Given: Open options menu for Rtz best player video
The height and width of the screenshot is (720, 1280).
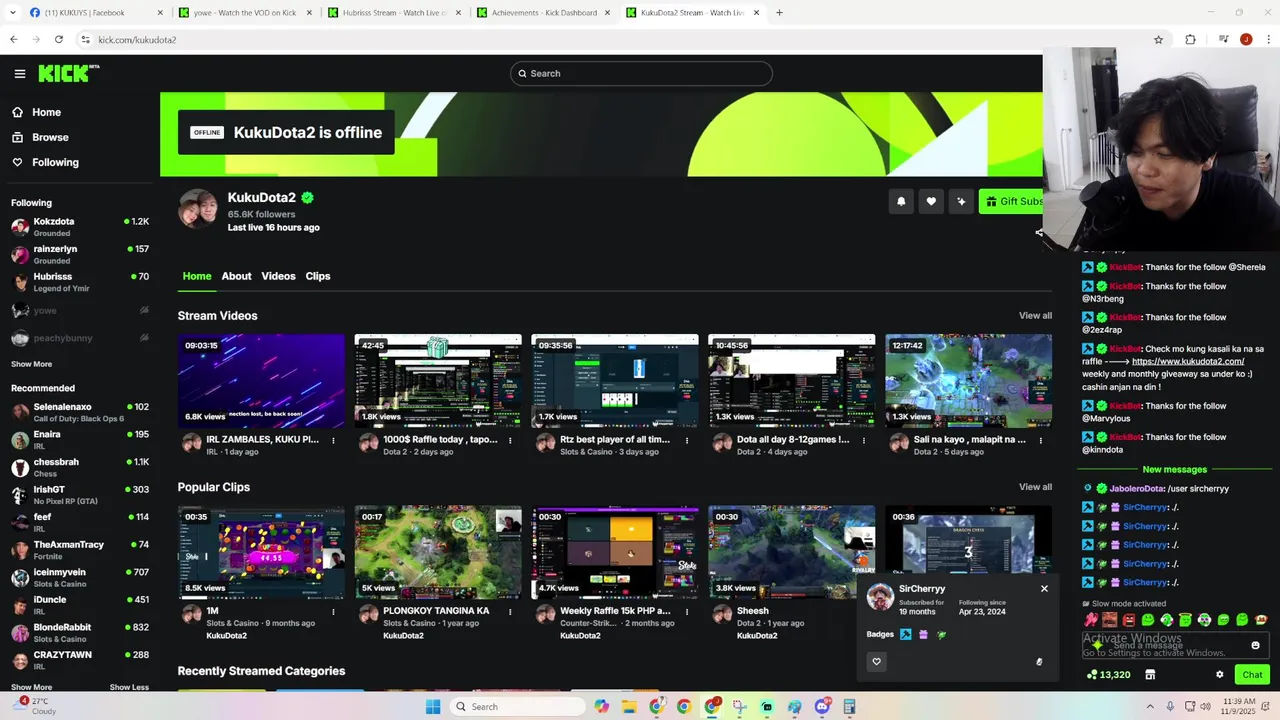Looking at the screenshot, I should (x=687, y=440).
